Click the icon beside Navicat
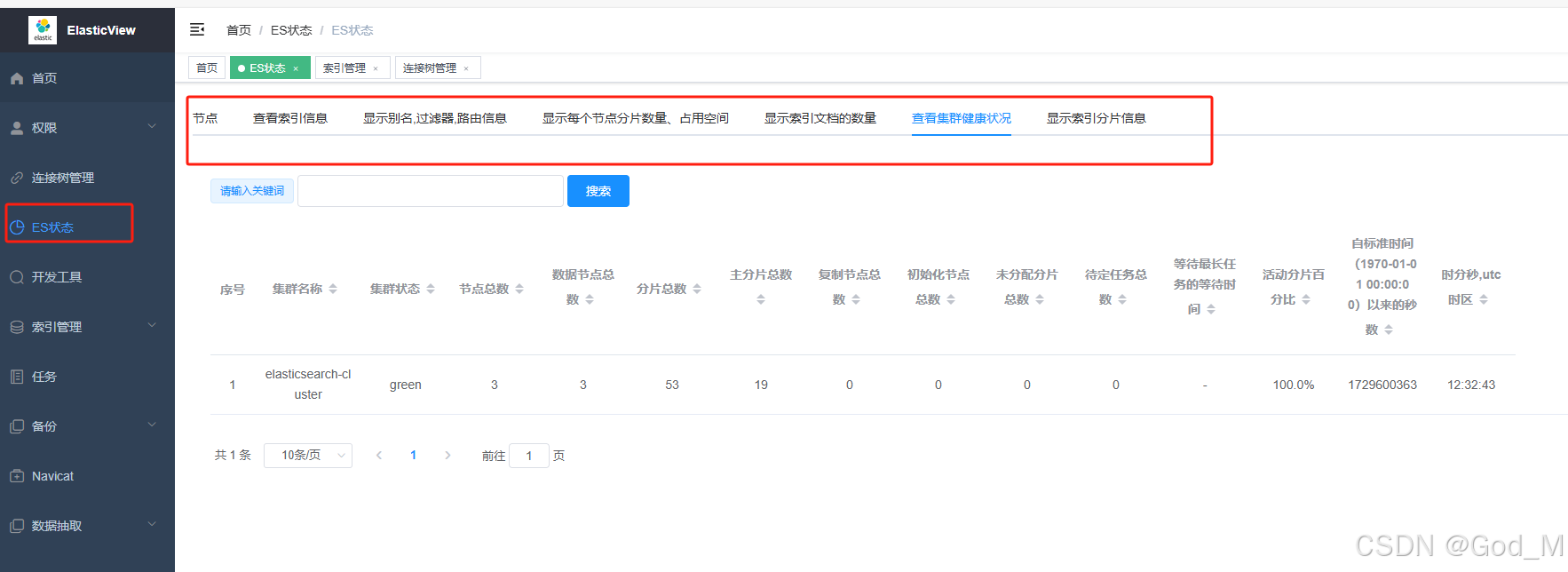This screenshot has width=1568, height=572. tap(17, 476)
